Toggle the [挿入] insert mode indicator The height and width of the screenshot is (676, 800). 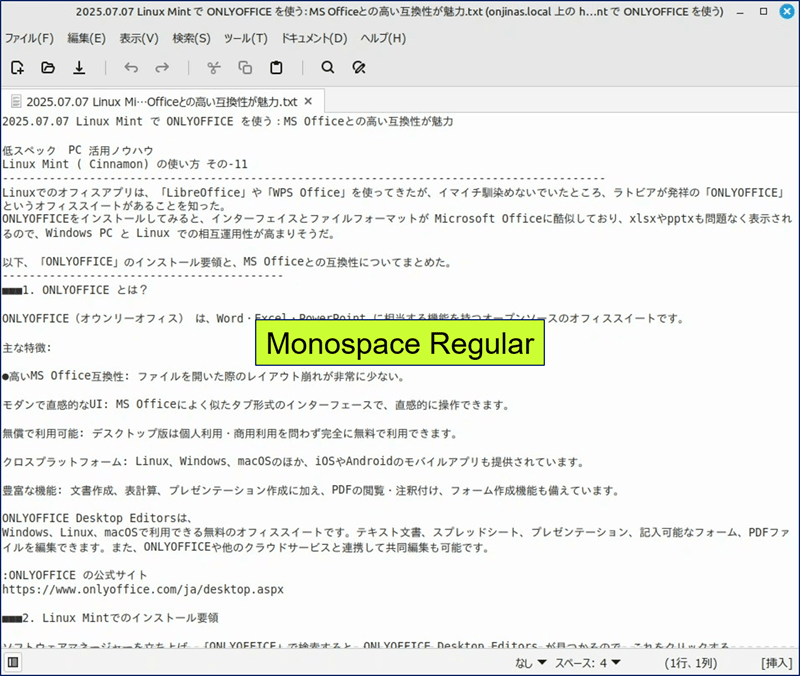777,663
